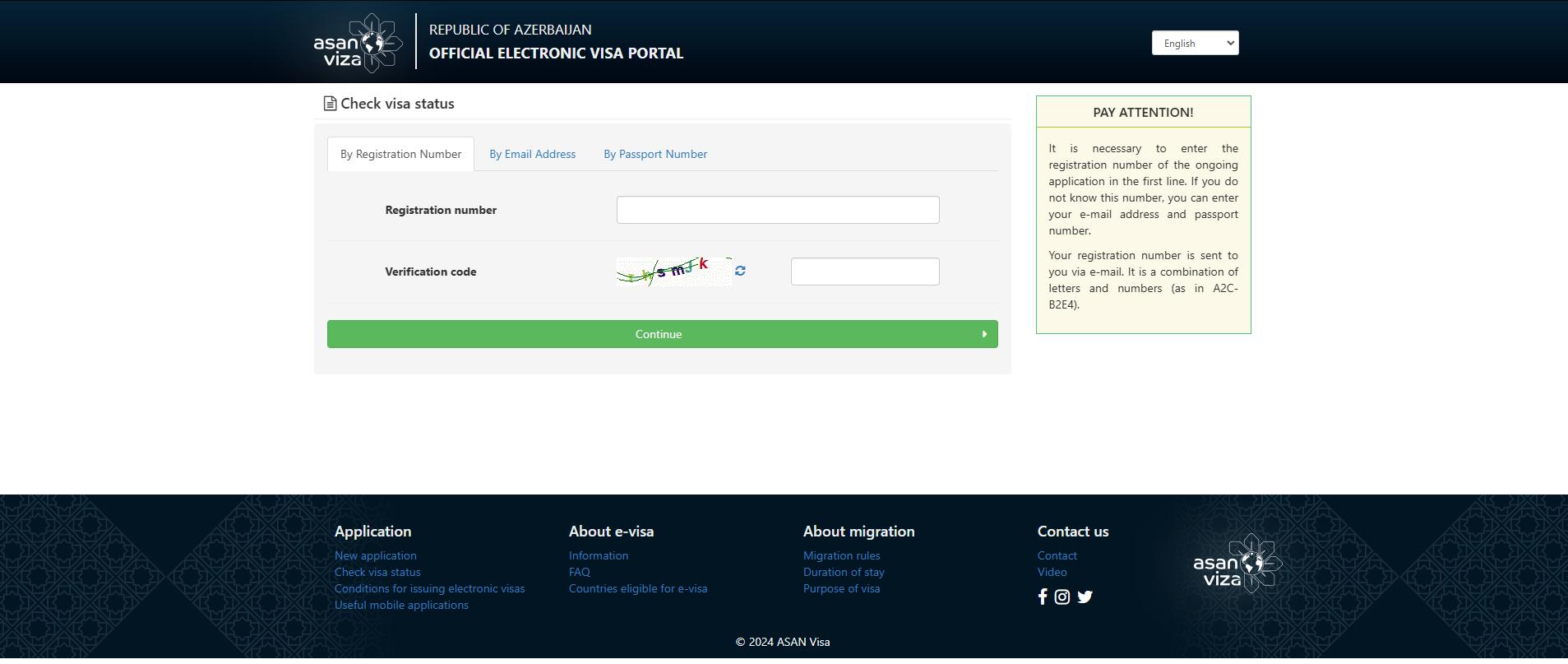Open the New application link
Screen dimensions: 1568x664
[375, 555]
